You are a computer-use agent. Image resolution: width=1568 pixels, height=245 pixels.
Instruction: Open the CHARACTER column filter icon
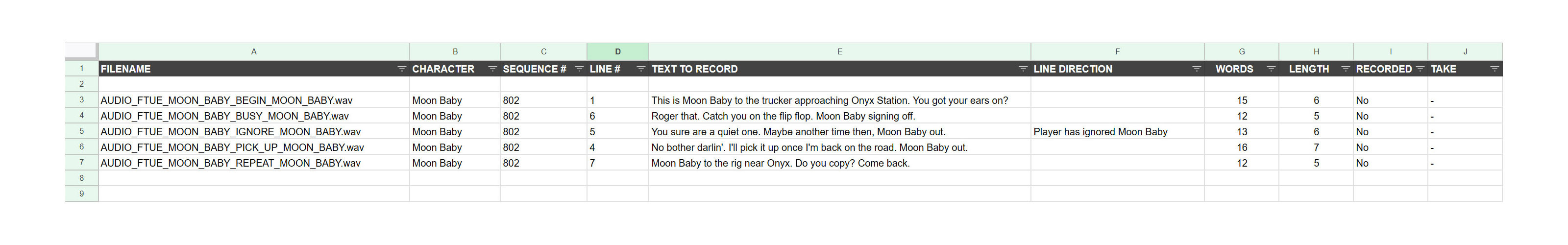click(492, 69)
